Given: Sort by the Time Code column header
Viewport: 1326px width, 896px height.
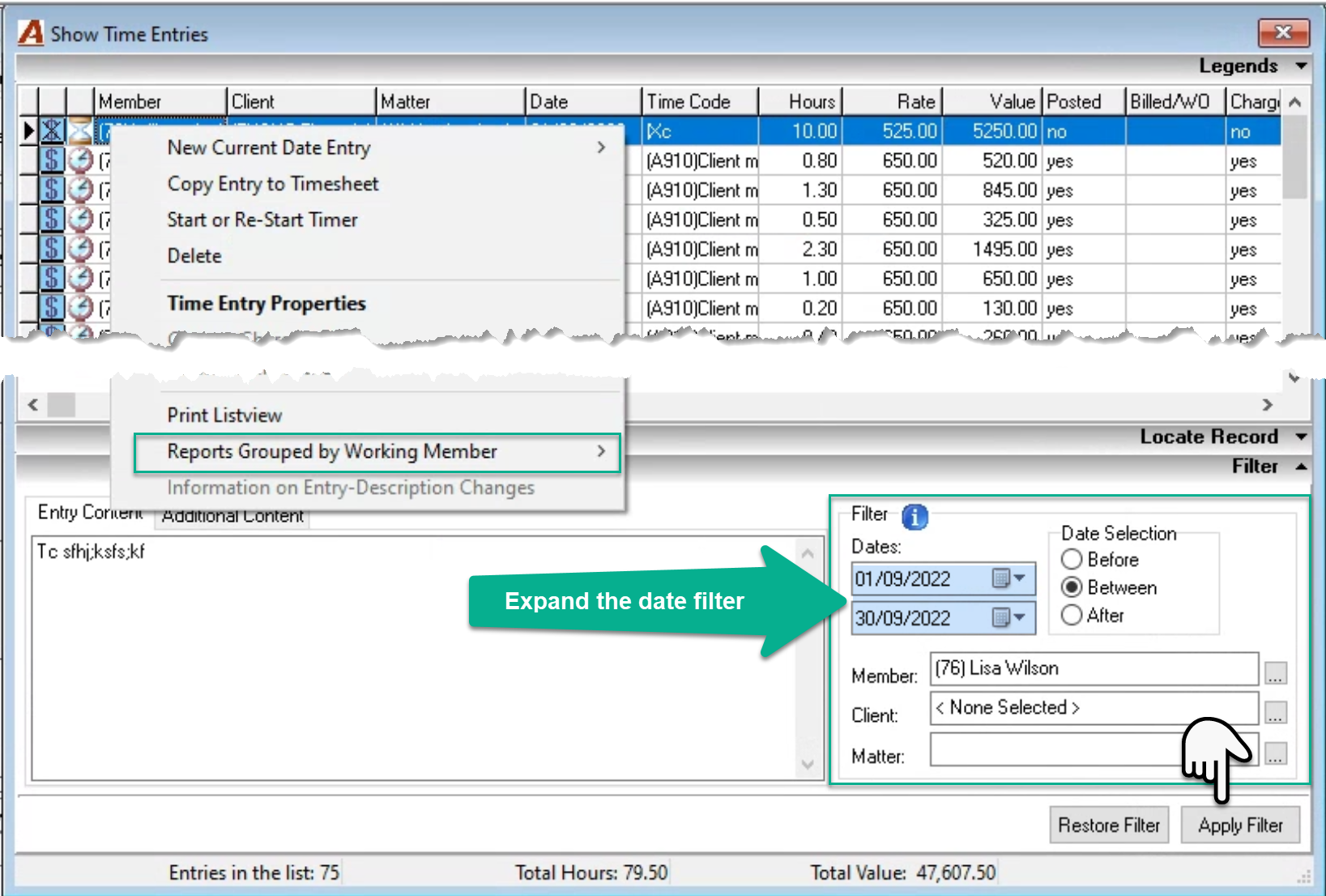Looking at the screenshot, I should 700,101.
